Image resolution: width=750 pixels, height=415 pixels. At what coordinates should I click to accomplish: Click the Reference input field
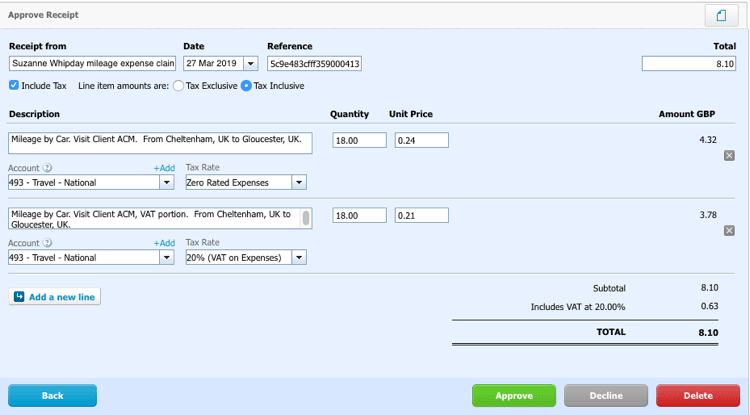pos(314,64)
